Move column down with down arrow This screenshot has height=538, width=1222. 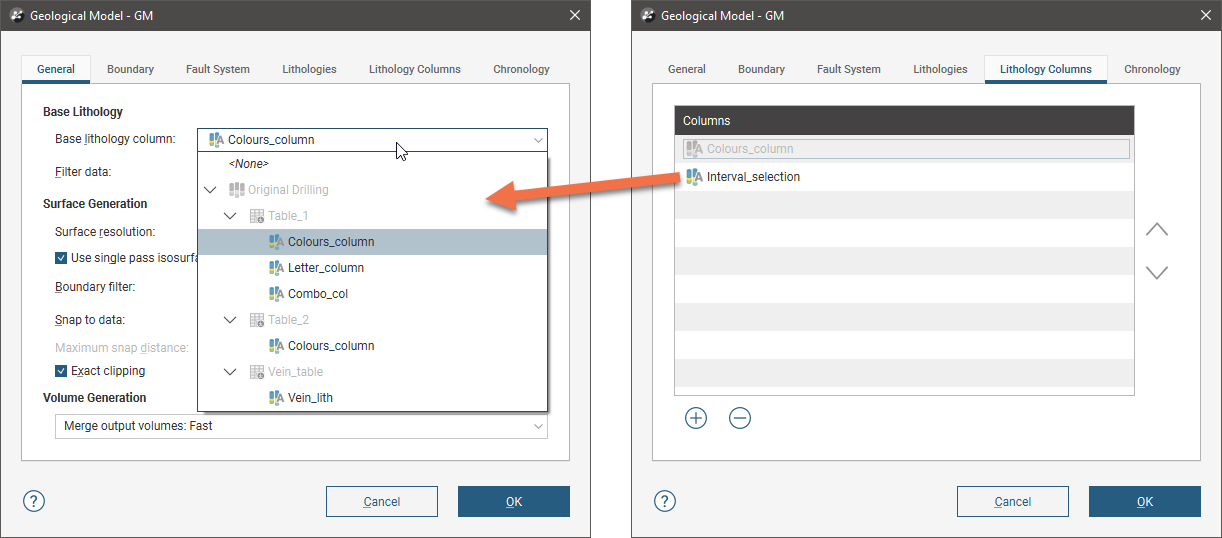[x=1156, y=272]
